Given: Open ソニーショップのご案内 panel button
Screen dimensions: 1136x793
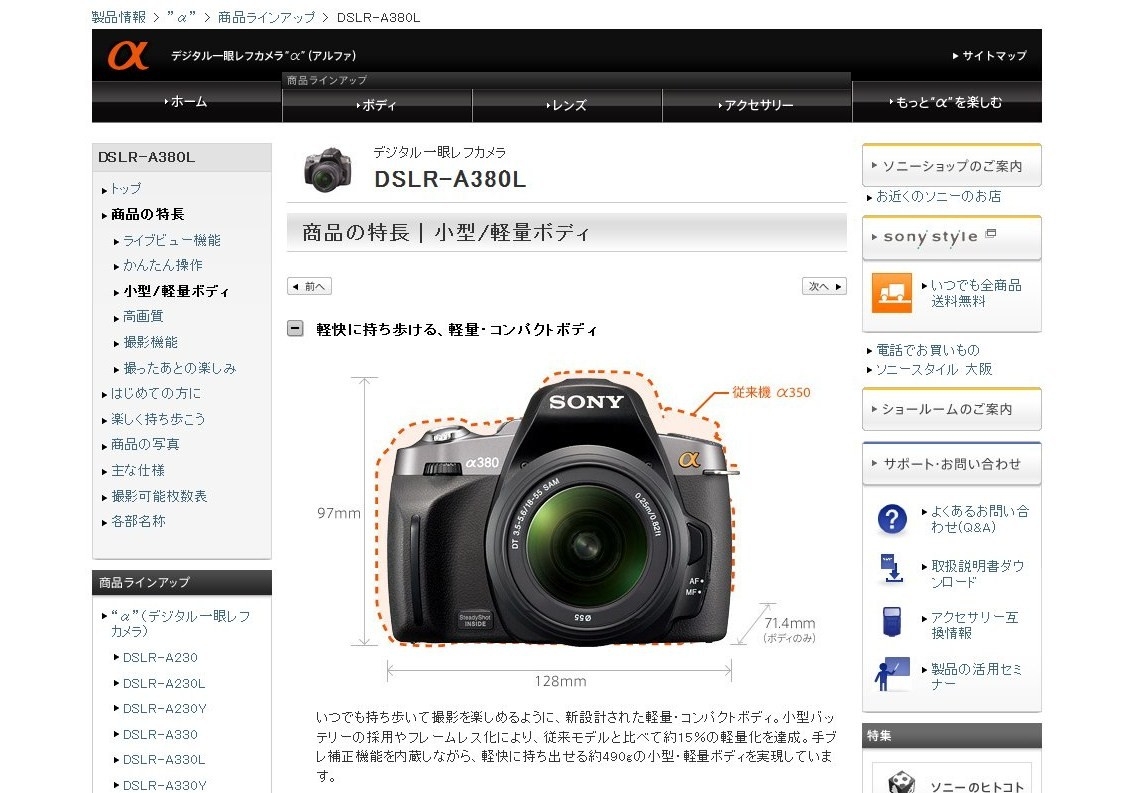Looking at the screenshot, I should [x=951, y=166].
